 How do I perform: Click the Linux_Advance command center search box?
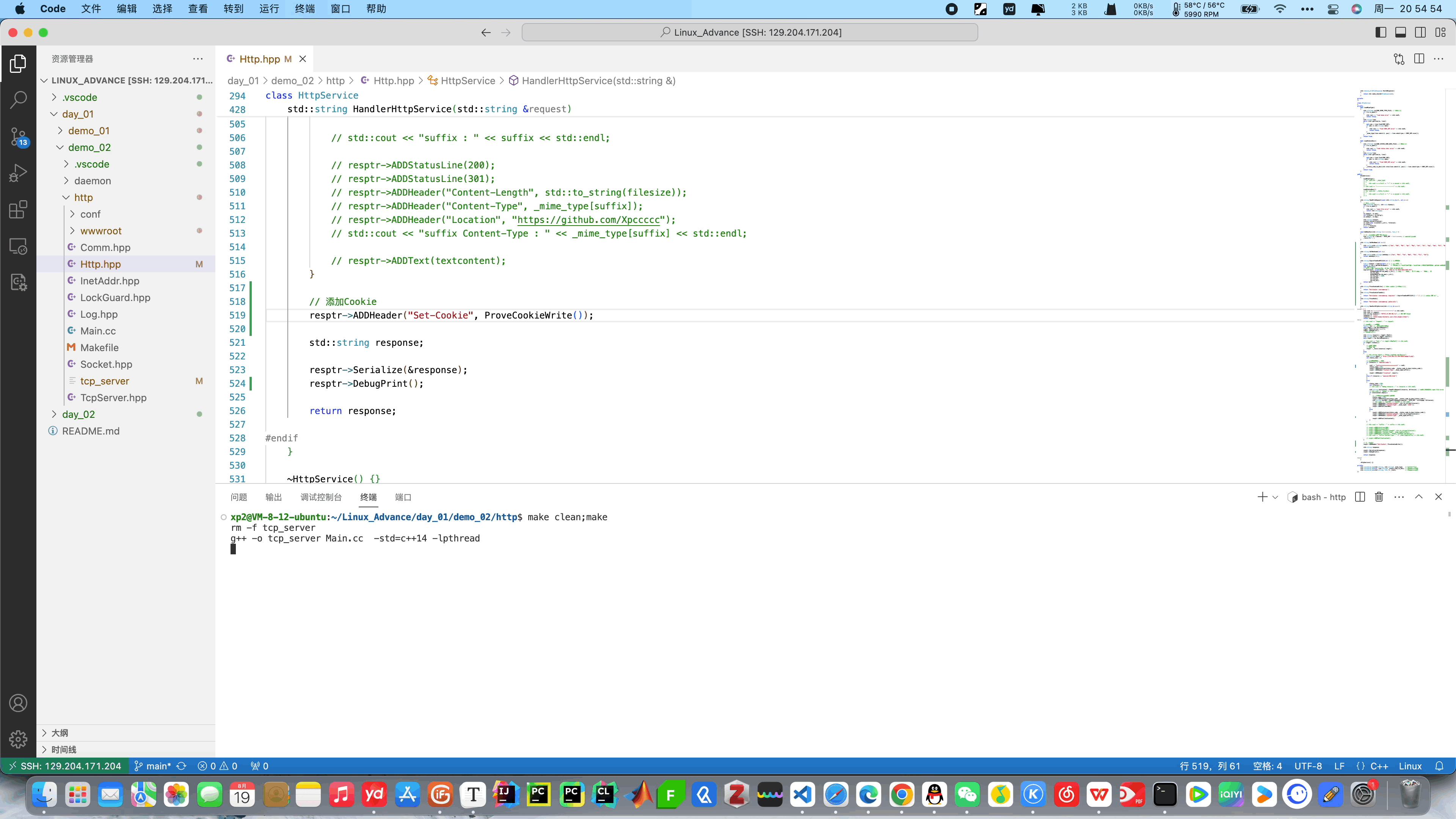point(750,32)
